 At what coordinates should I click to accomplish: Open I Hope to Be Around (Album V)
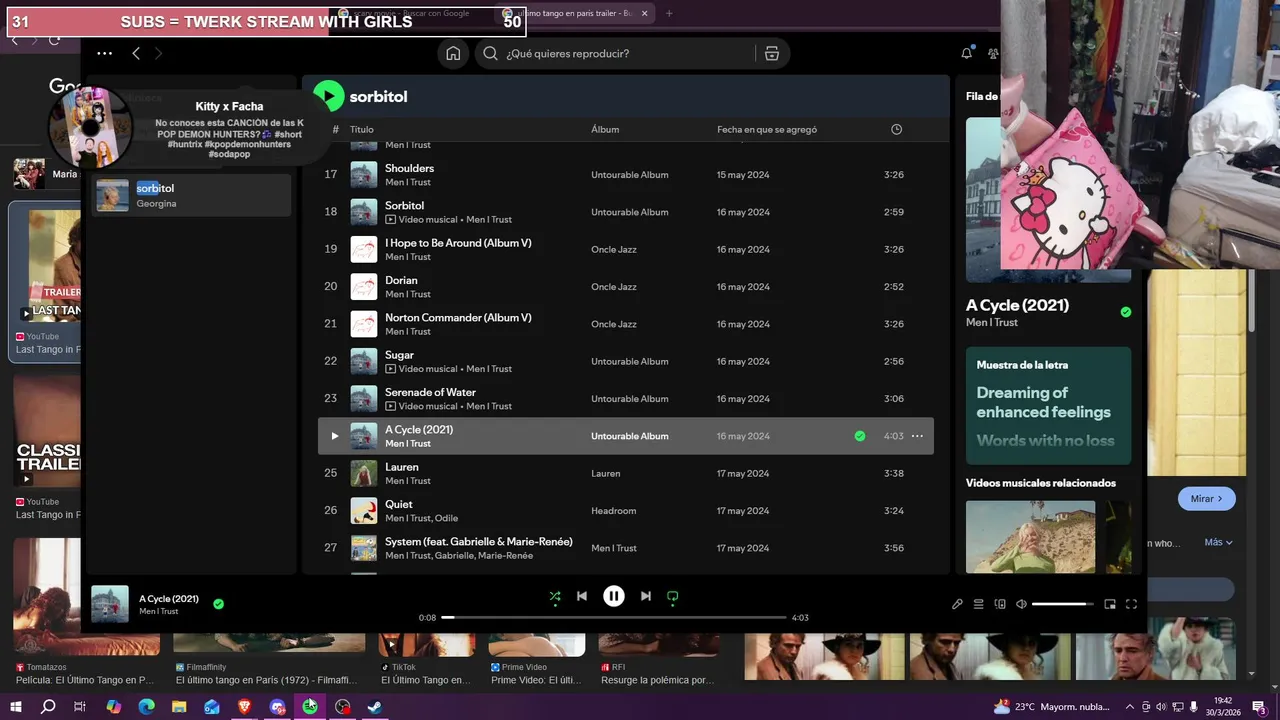pyautogui.click(x=458, y=243)
